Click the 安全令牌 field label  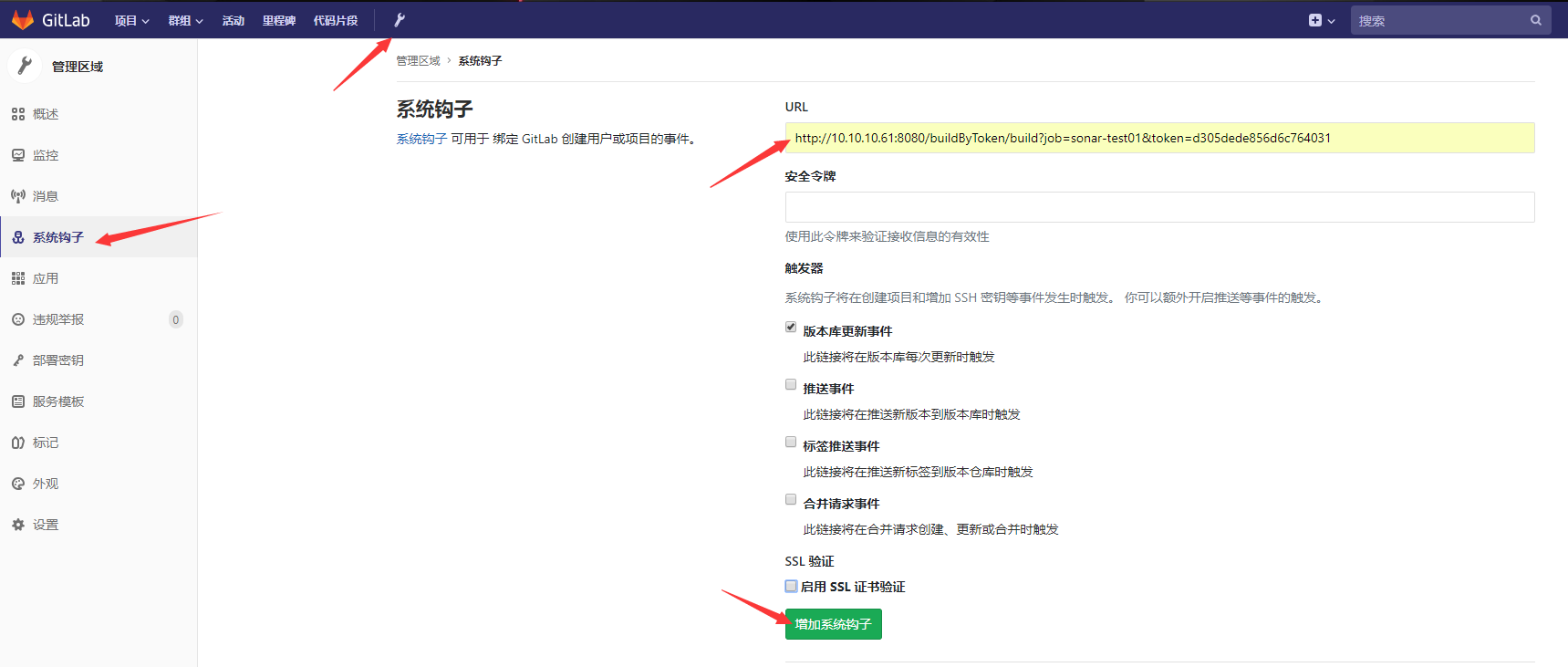click(x=810, y=176)
